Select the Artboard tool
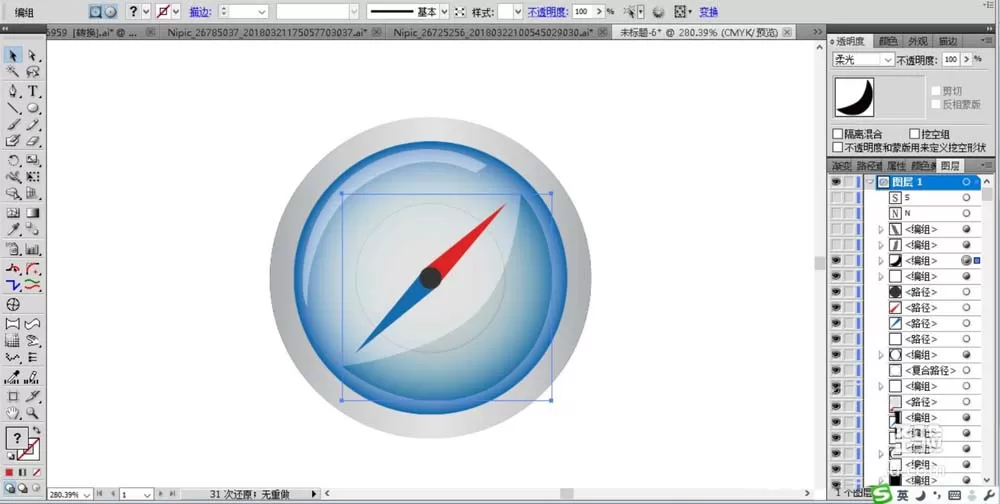The height and width of the screenshot is (504, 1000). [13, 396]
